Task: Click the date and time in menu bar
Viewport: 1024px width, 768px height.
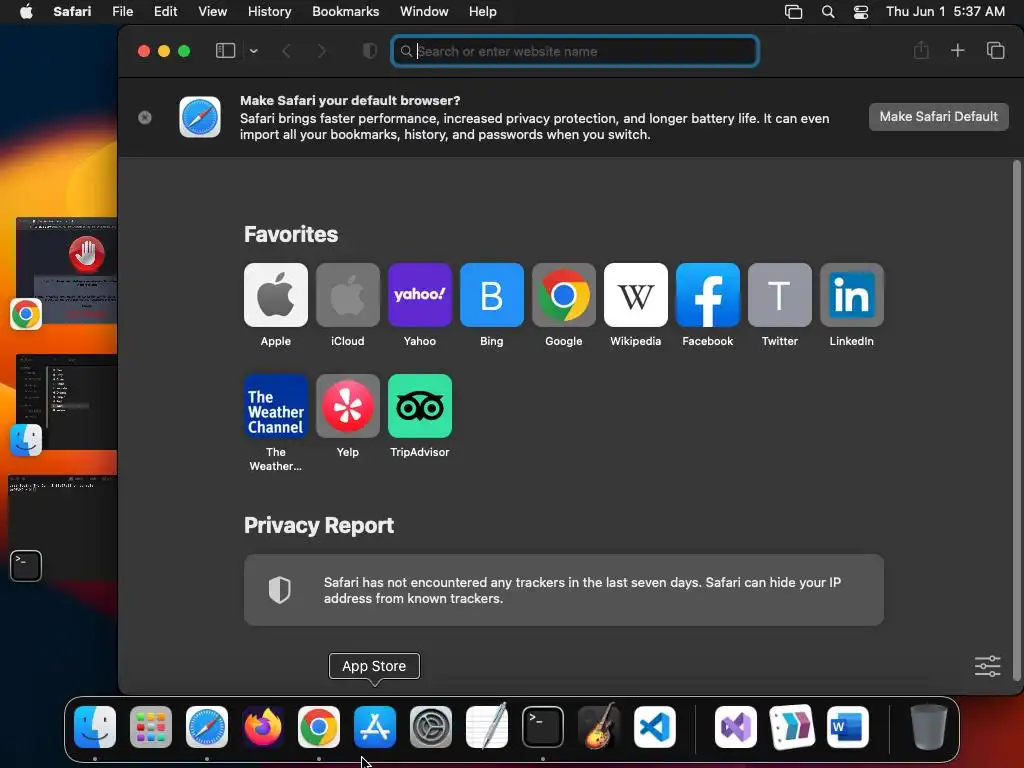Action: tap(945, 12)
